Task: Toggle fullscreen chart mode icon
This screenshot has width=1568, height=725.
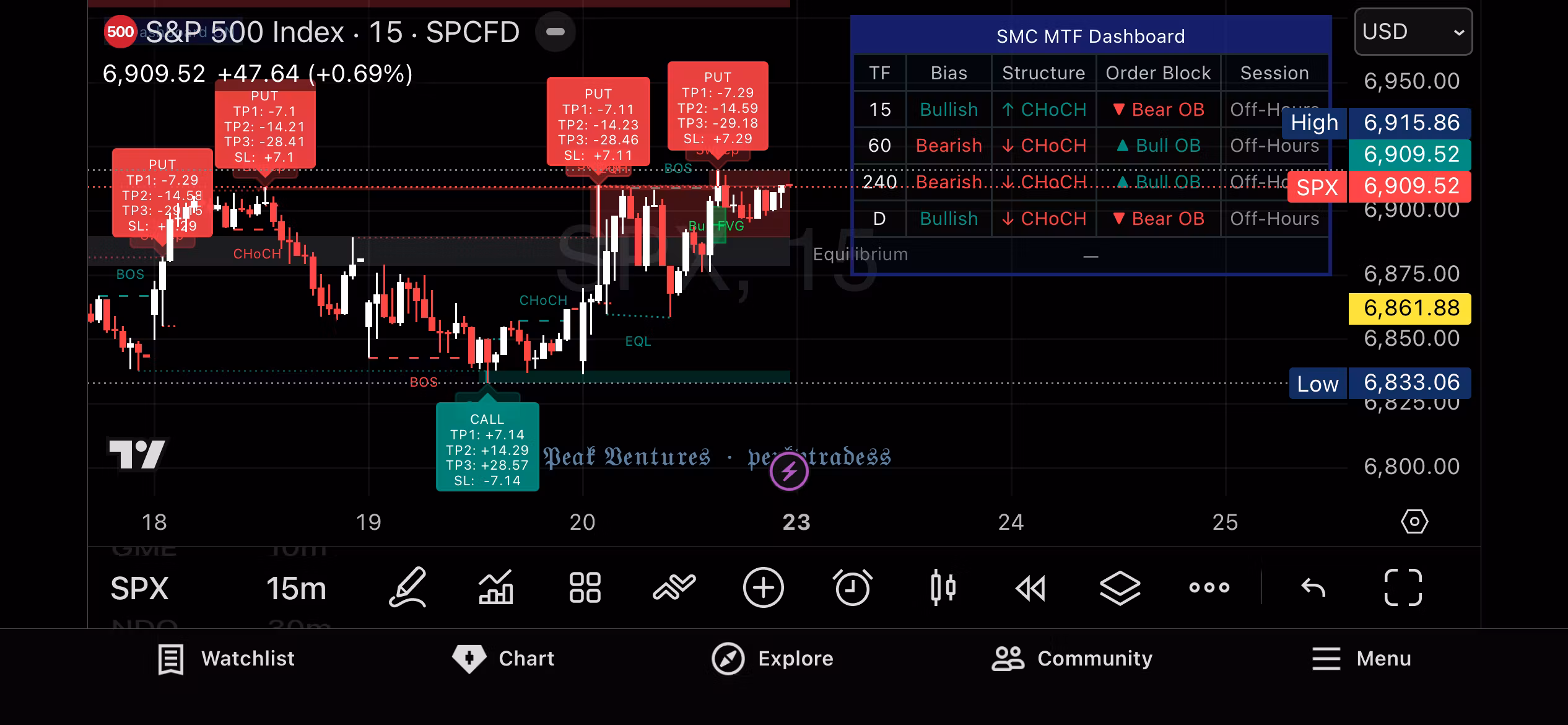Action: click(x=1403, y=587)
